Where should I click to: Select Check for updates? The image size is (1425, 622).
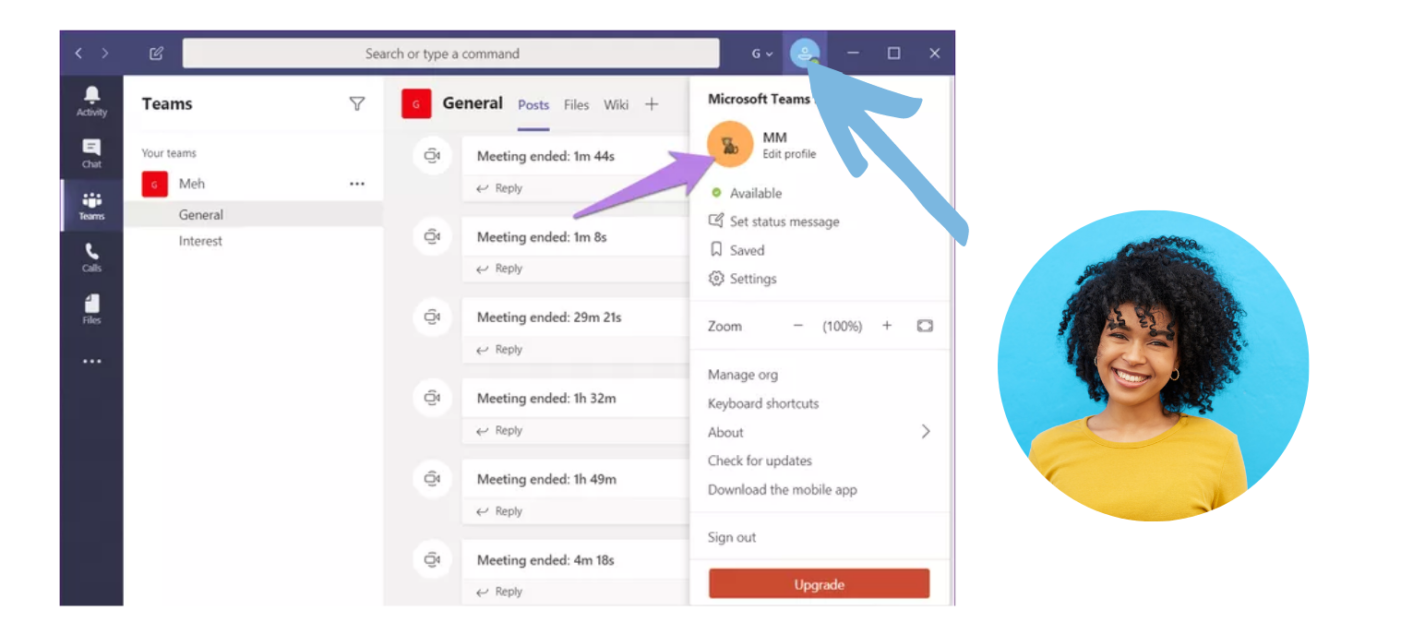pos(760,461)
